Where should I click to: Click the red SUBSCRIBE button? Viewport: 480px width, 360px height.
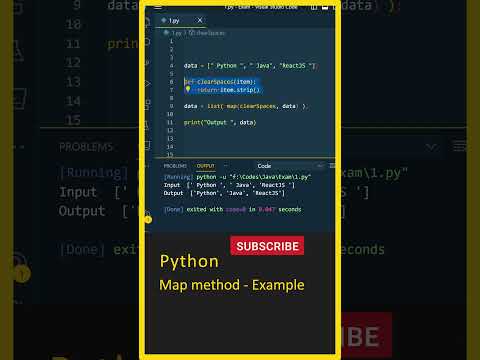click(x=267, y=246)
